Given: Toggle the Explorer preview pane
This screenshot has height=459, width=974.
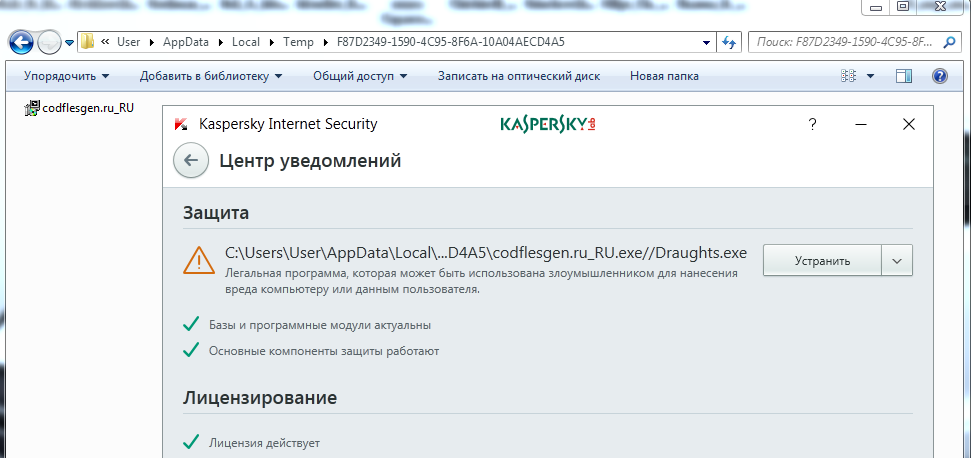Looking at the screenshot, I should click(x=904, y=76).
